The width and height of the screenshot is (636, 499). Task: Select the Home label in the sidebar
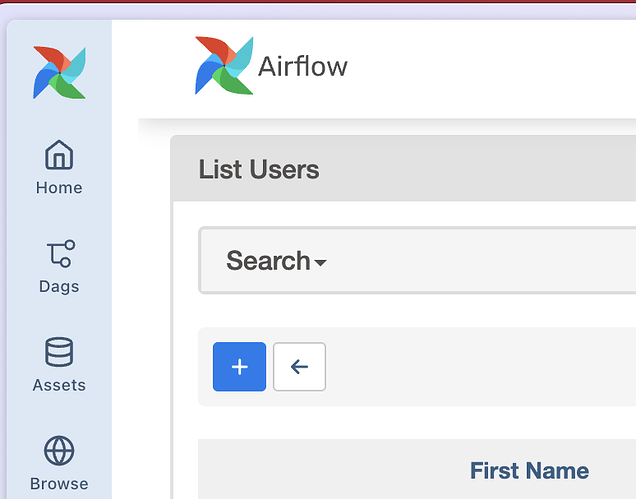coord(59,188)
